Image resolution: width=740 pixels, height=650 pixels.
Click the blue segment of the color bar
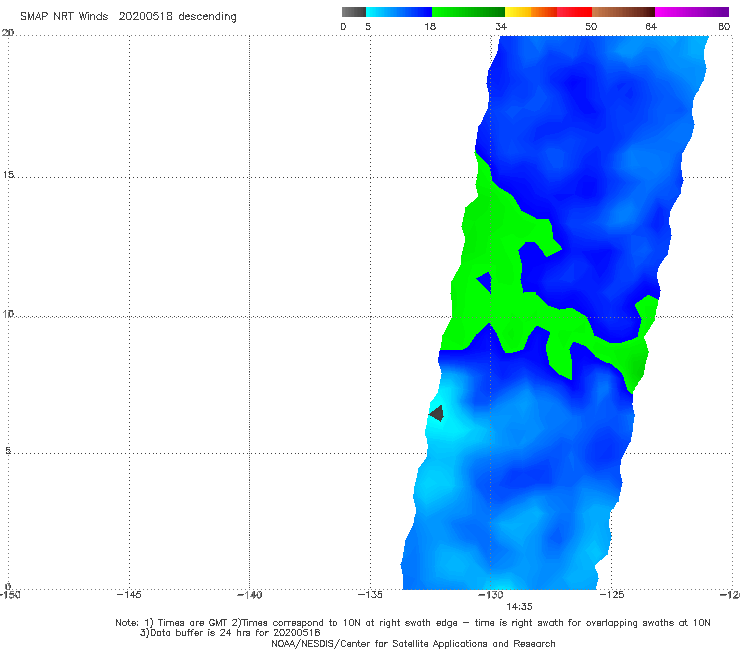coord(399,12)
